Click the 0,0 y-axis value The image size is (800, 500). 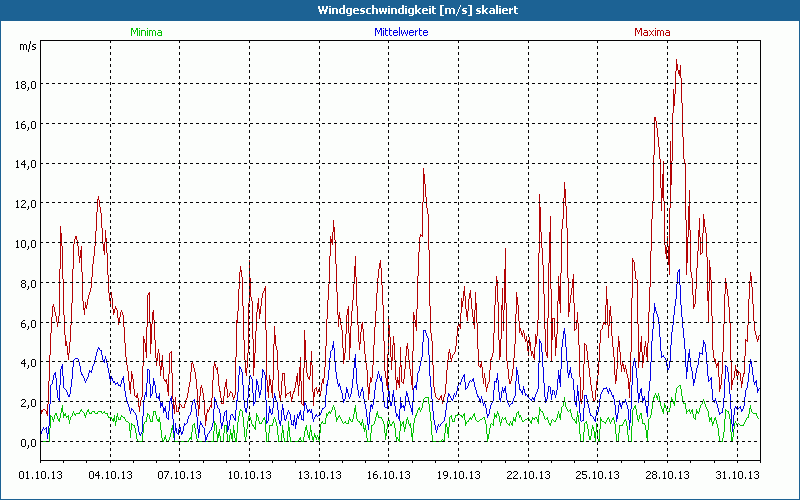(x=30, y=442)
